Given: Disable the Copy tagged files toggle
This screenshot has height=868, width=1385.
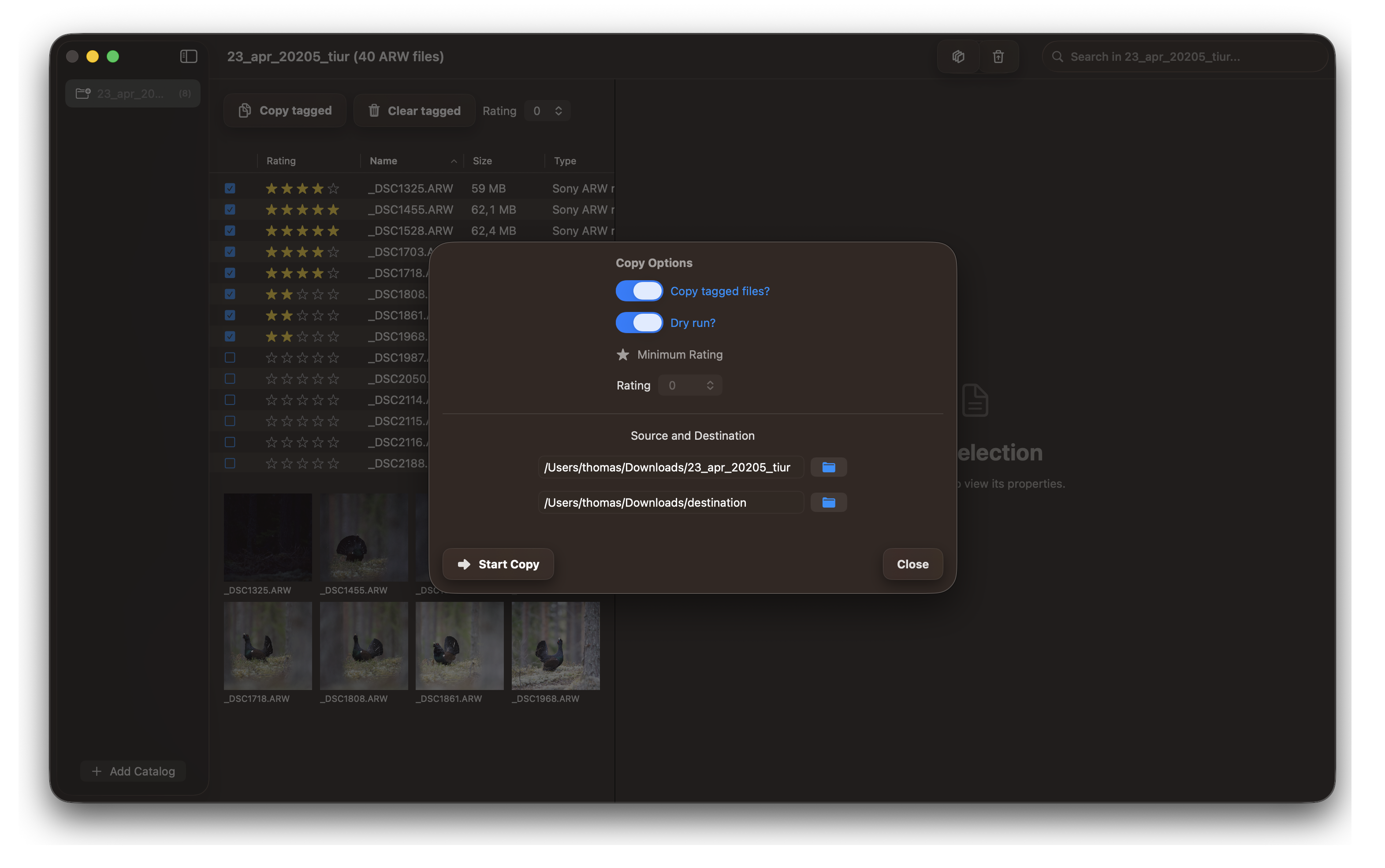Looking at the screenshot, I should point(639,290).
